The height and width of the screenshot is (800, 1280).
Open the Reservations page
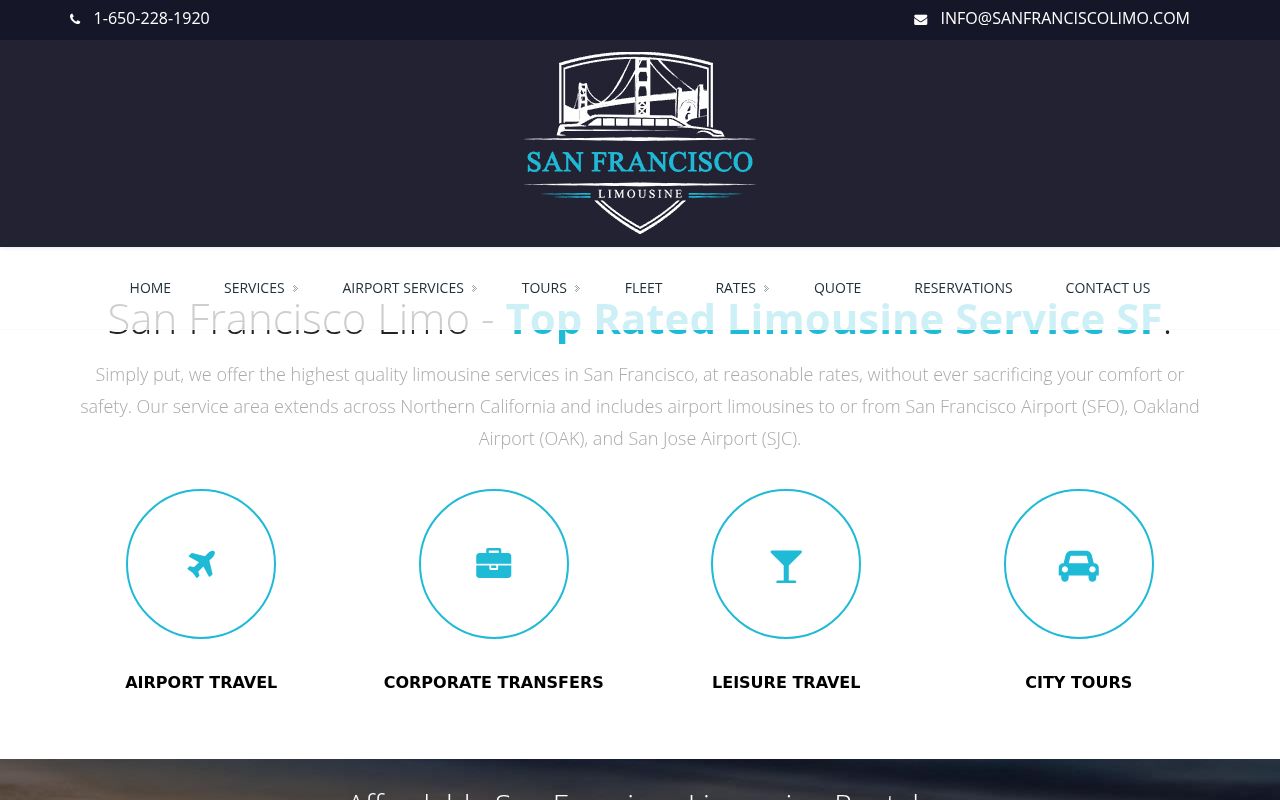963,288
